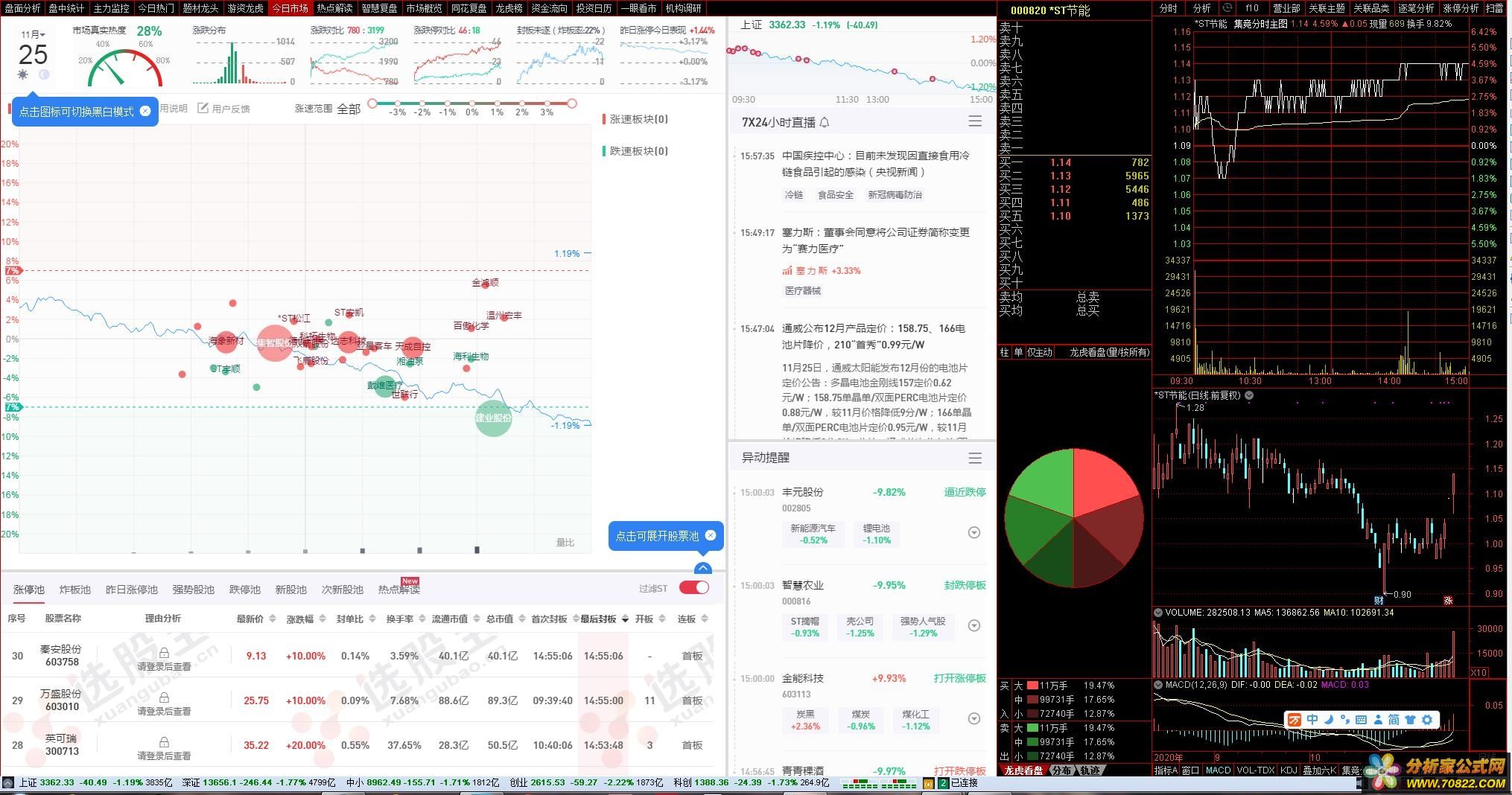Switch to 炸板池 tab
Image resolution: width=1512 pixels, height=795 pixels.
click(x=74, y=589)
